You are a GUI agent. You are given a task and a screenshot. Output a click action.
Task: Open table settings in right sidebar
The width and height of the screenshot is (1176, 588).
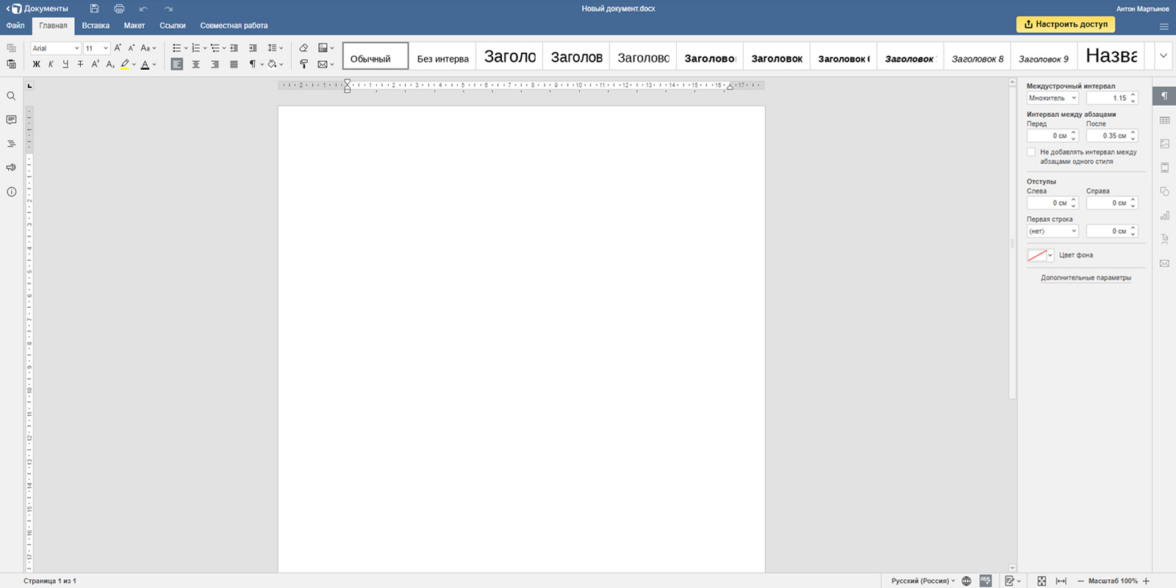click(x=1164, y=120)
